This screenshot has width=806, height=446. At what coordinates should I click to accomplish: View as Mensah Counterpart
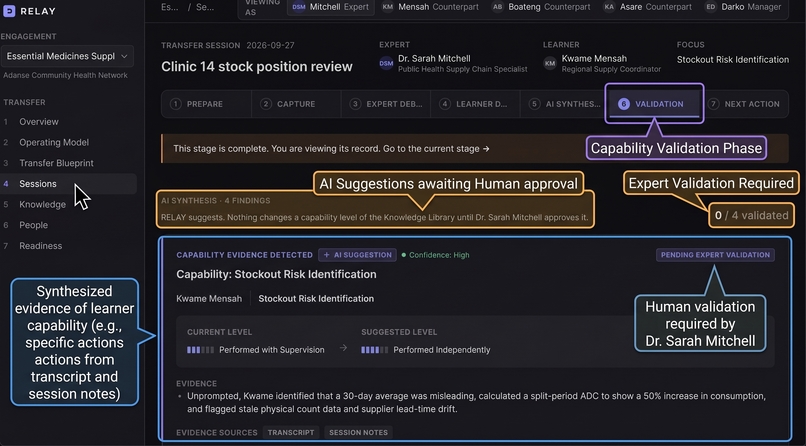pyautogui.click(x=430, y=7)
